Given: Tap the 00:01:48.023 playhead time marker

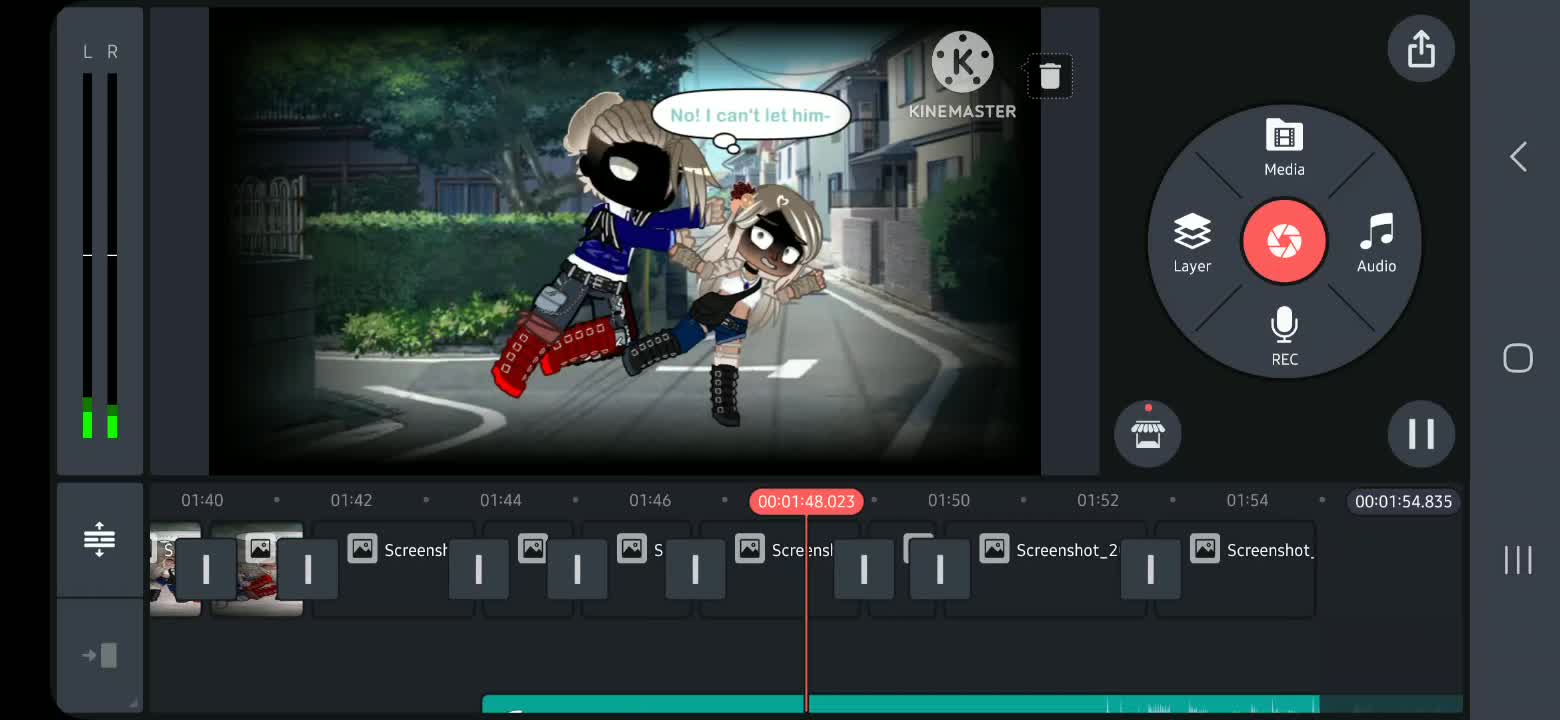Looking at the screenshot, I should pos(806,501).
